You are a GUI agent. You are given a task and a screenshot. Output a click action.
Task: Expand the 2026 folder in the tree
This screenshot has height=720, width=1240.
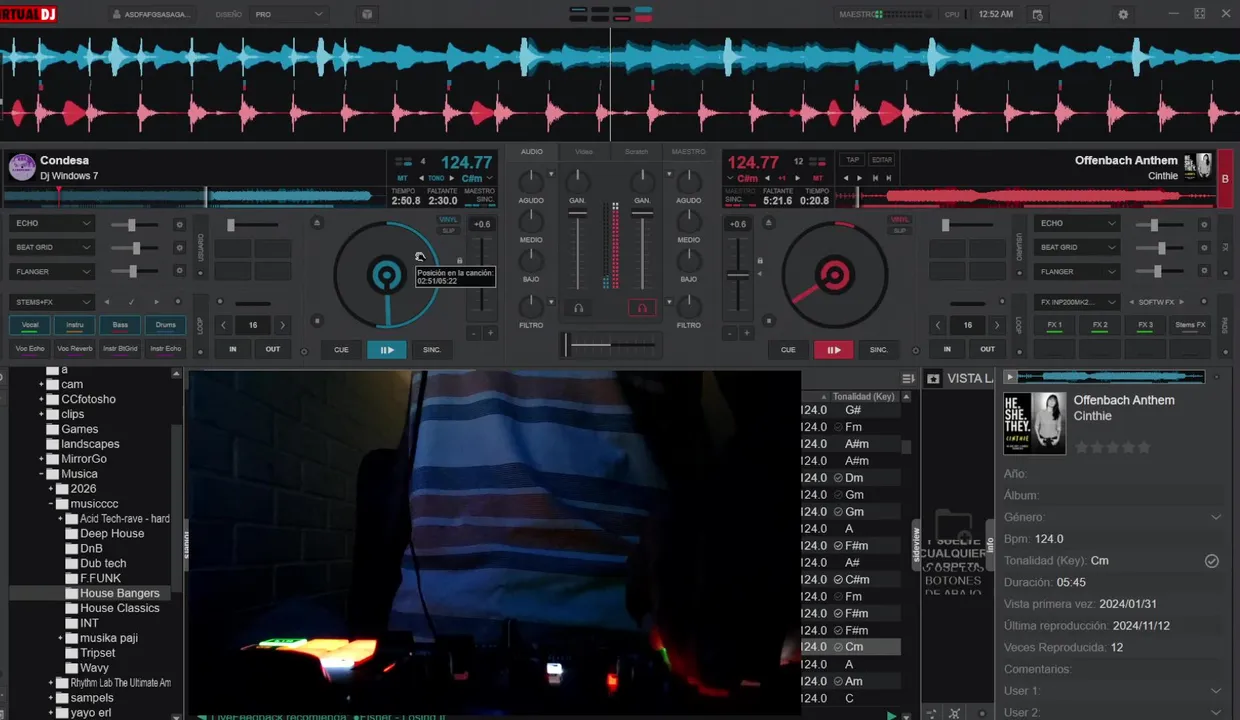pos(51,489)
